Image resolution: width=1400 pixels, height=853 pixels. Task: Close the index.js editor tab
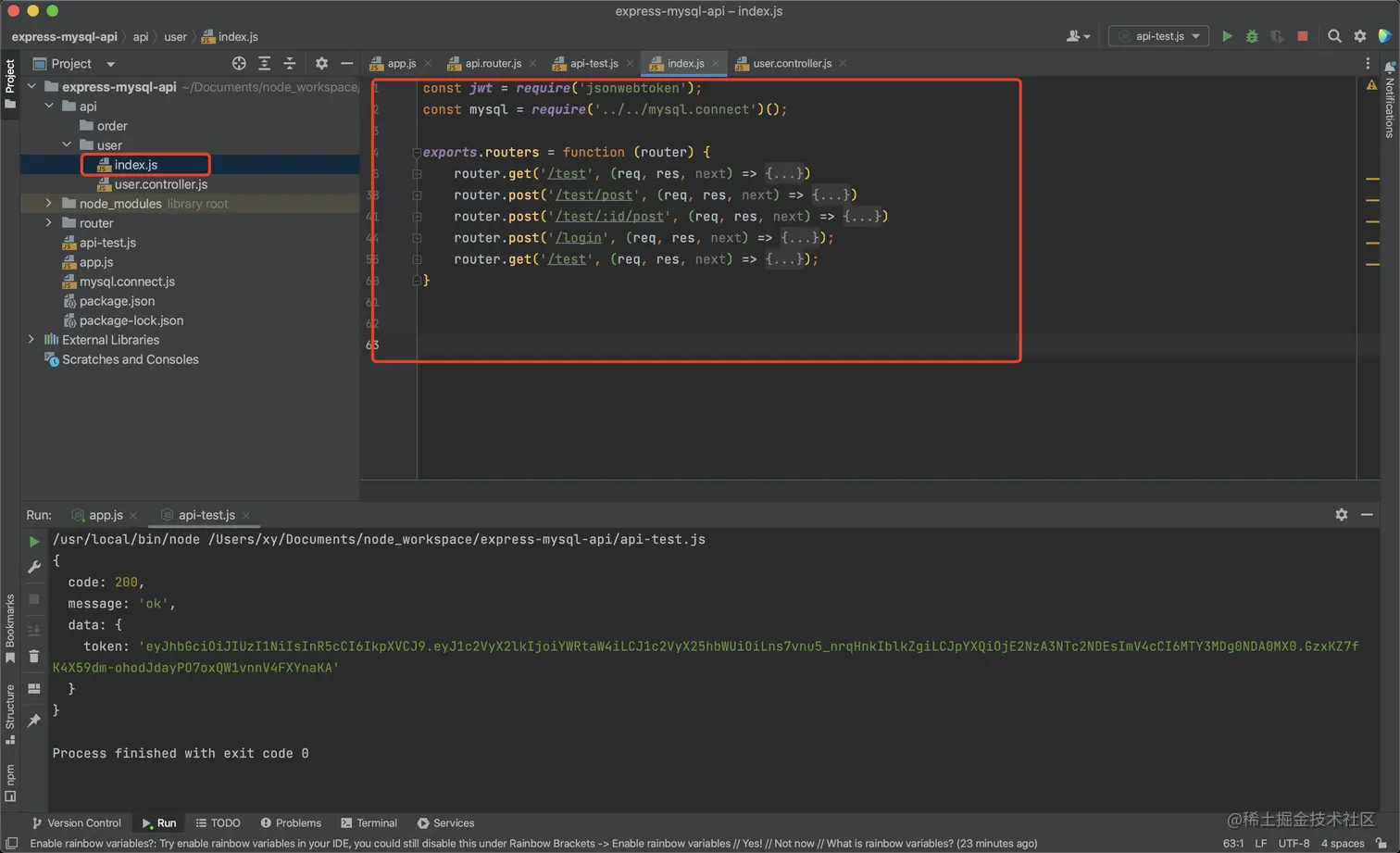[716, 63]
